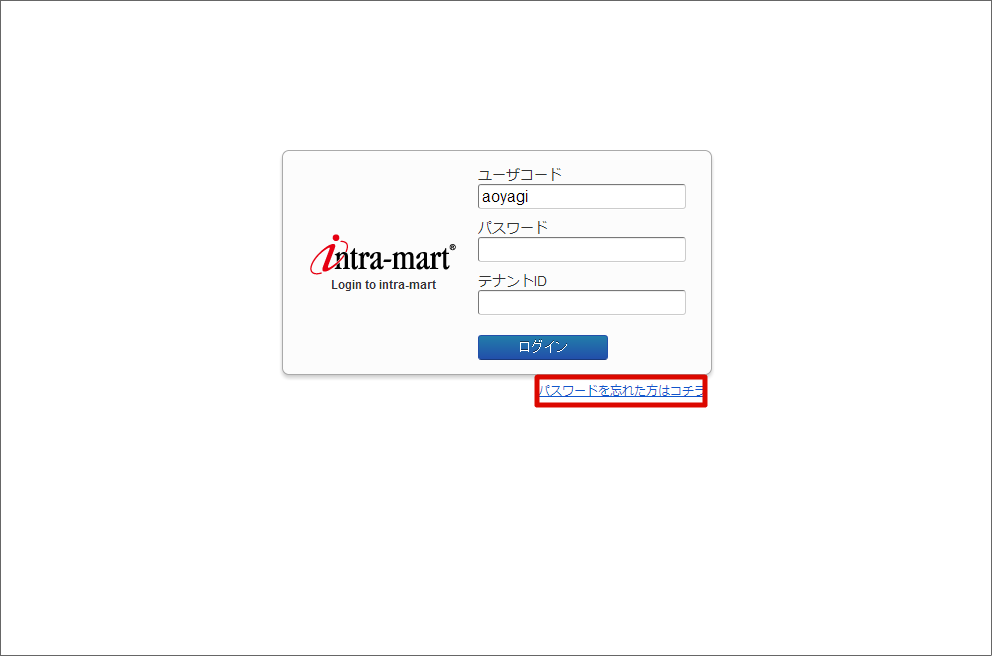Click the テナントID label text
992x656 pixels.
pos(512,281)
